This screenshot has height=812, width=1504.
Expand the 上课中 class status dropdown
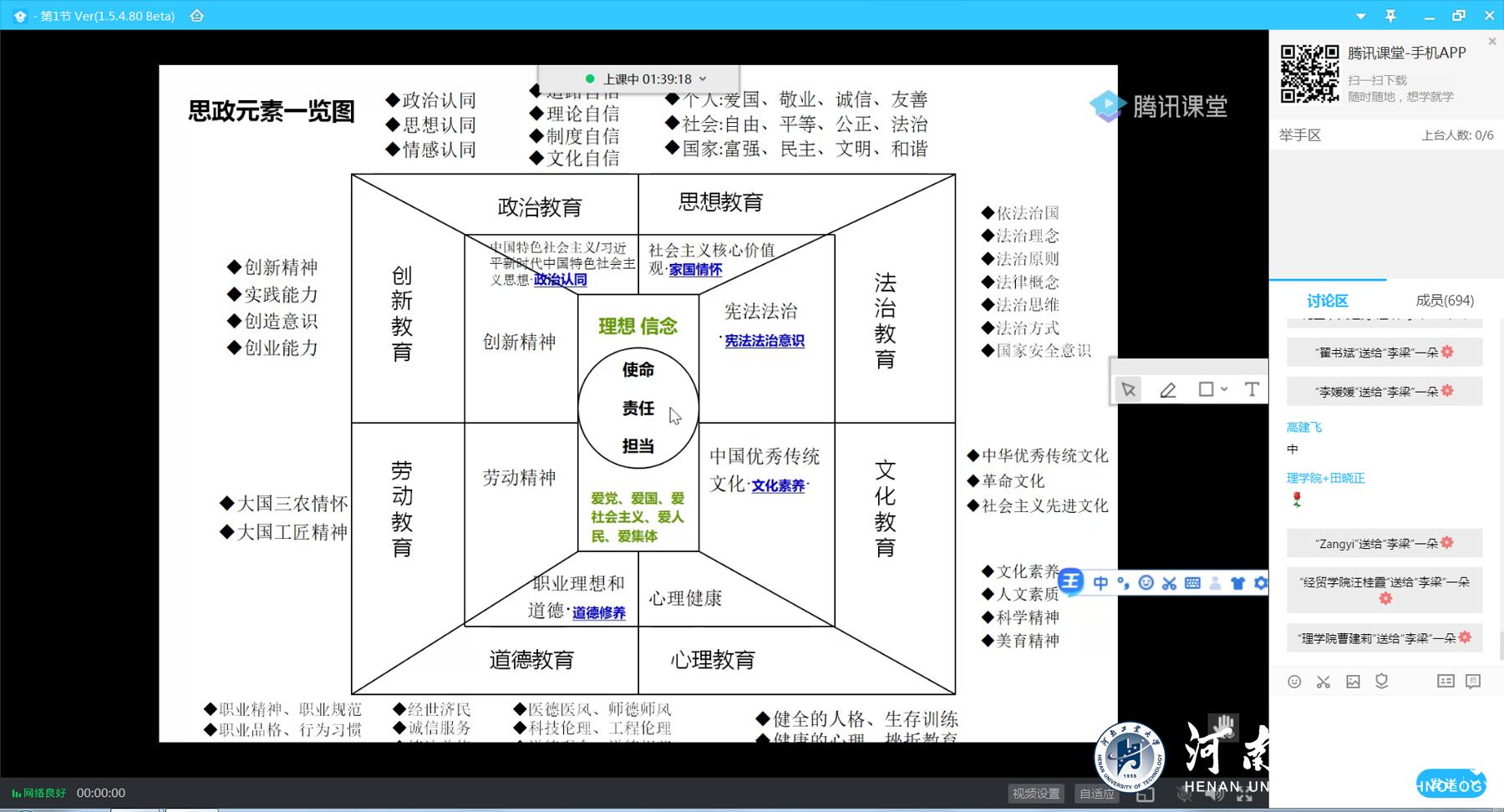click(x=703, y=79)
